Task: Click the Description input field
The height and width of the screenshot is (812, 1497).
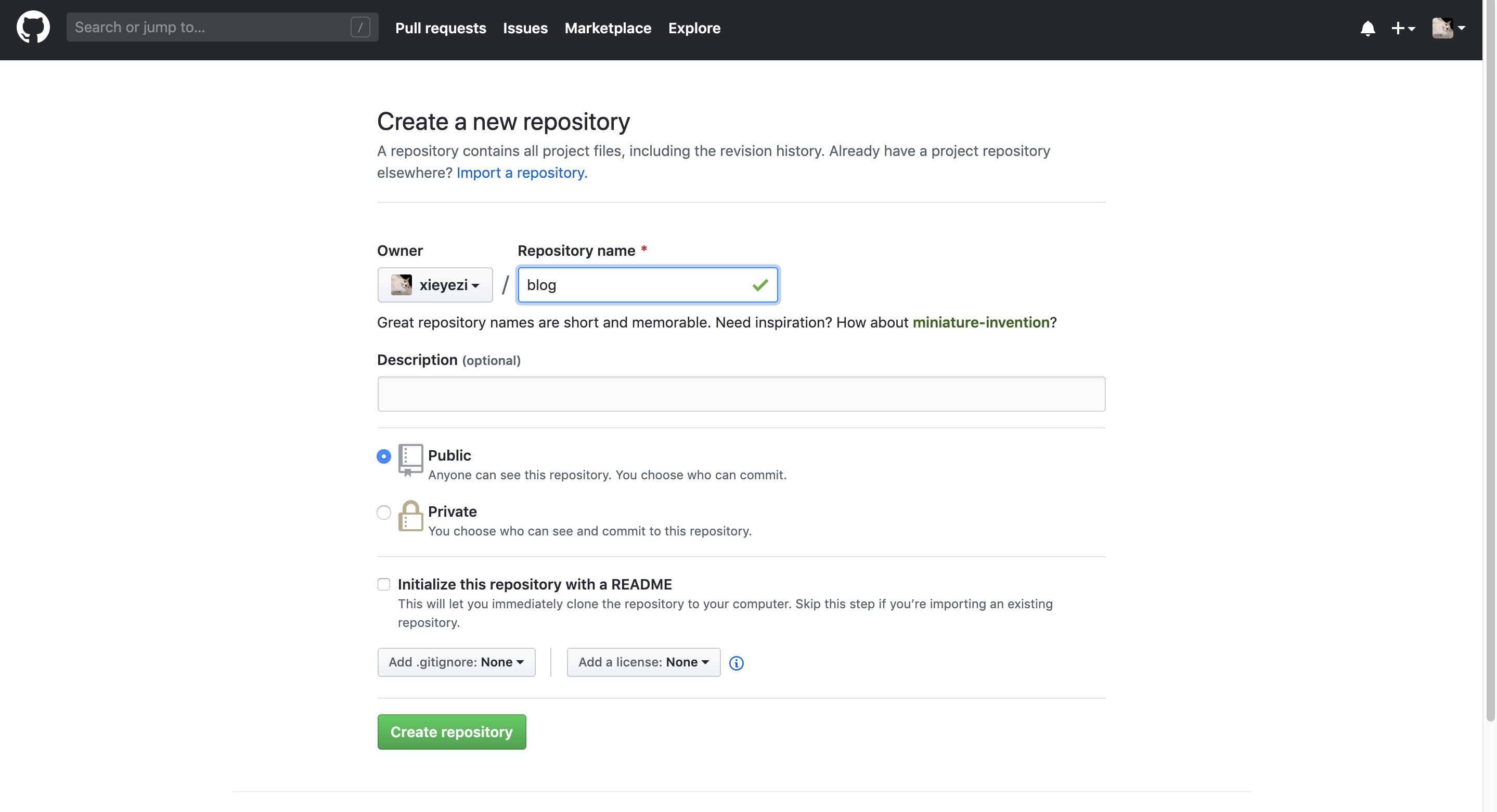Action: point(741,394)
